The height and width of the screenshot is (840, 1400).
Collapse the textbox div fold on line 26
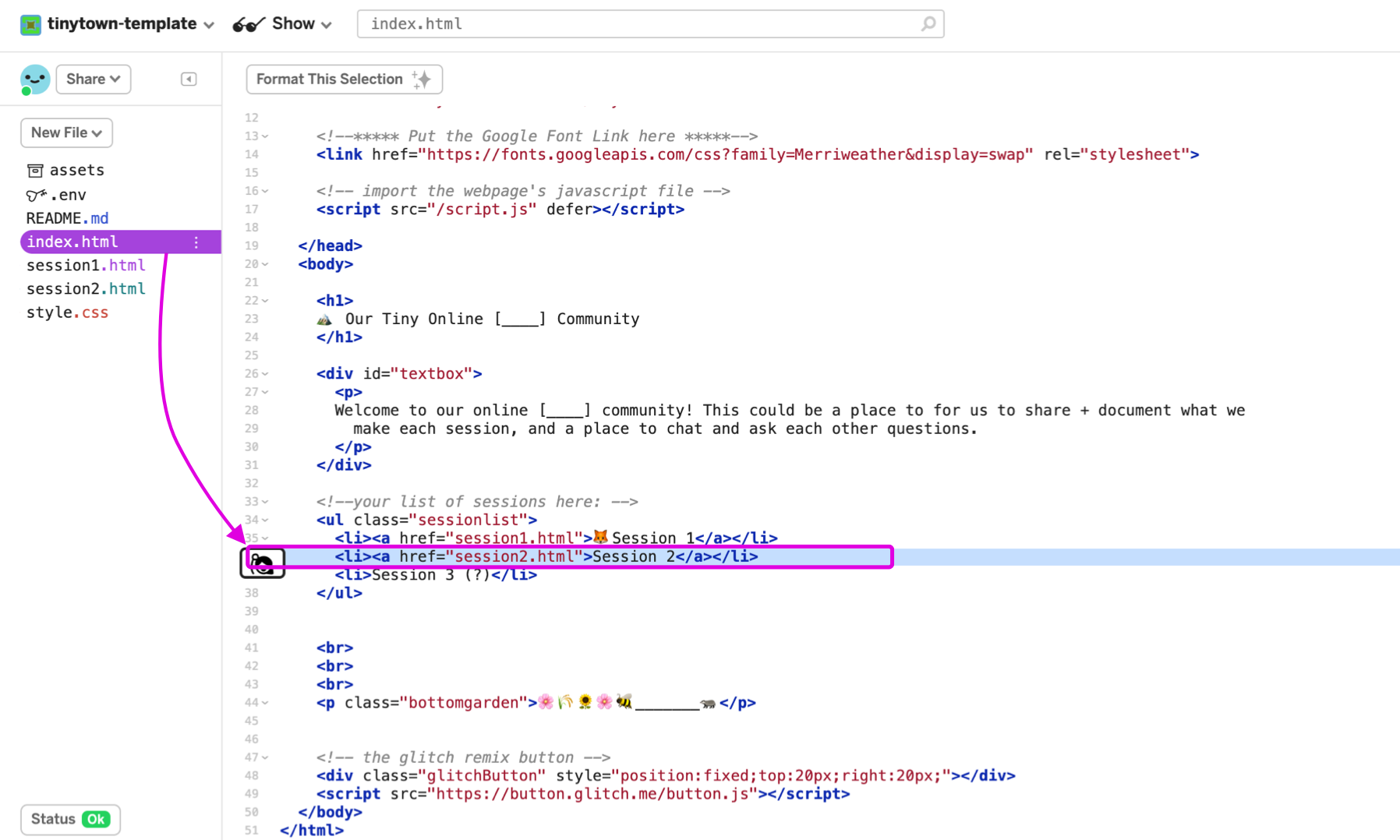pyautogui.click(x=266, y=373)
